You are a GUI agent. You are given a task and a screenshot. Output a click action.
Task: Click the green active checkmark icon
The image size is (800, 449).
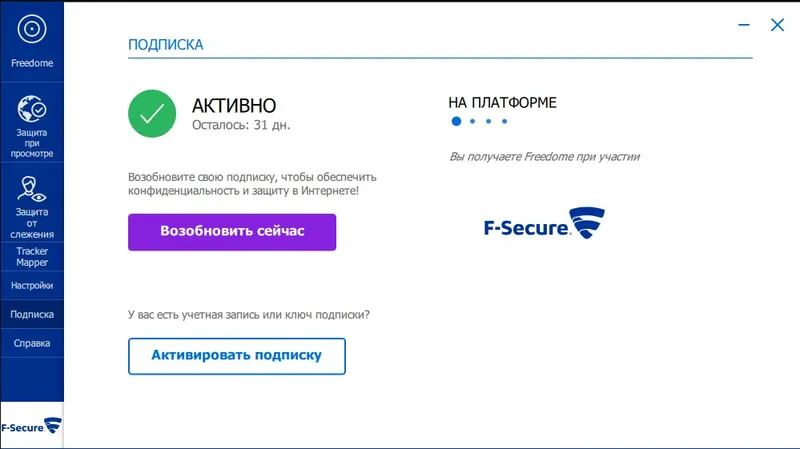click(152, 113)
